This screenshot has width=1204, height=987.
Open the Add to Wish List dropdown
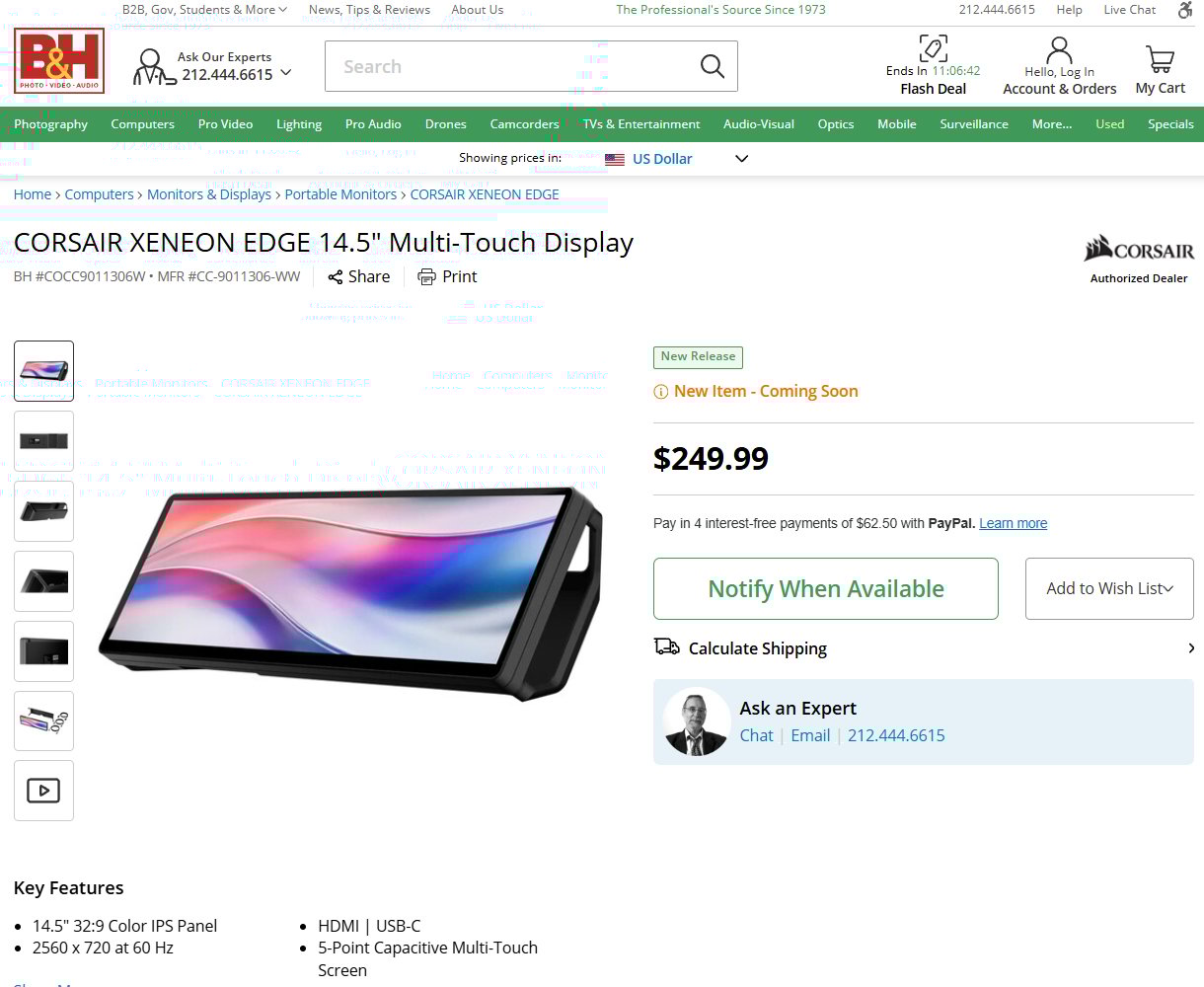click(x=1109, y=589)
